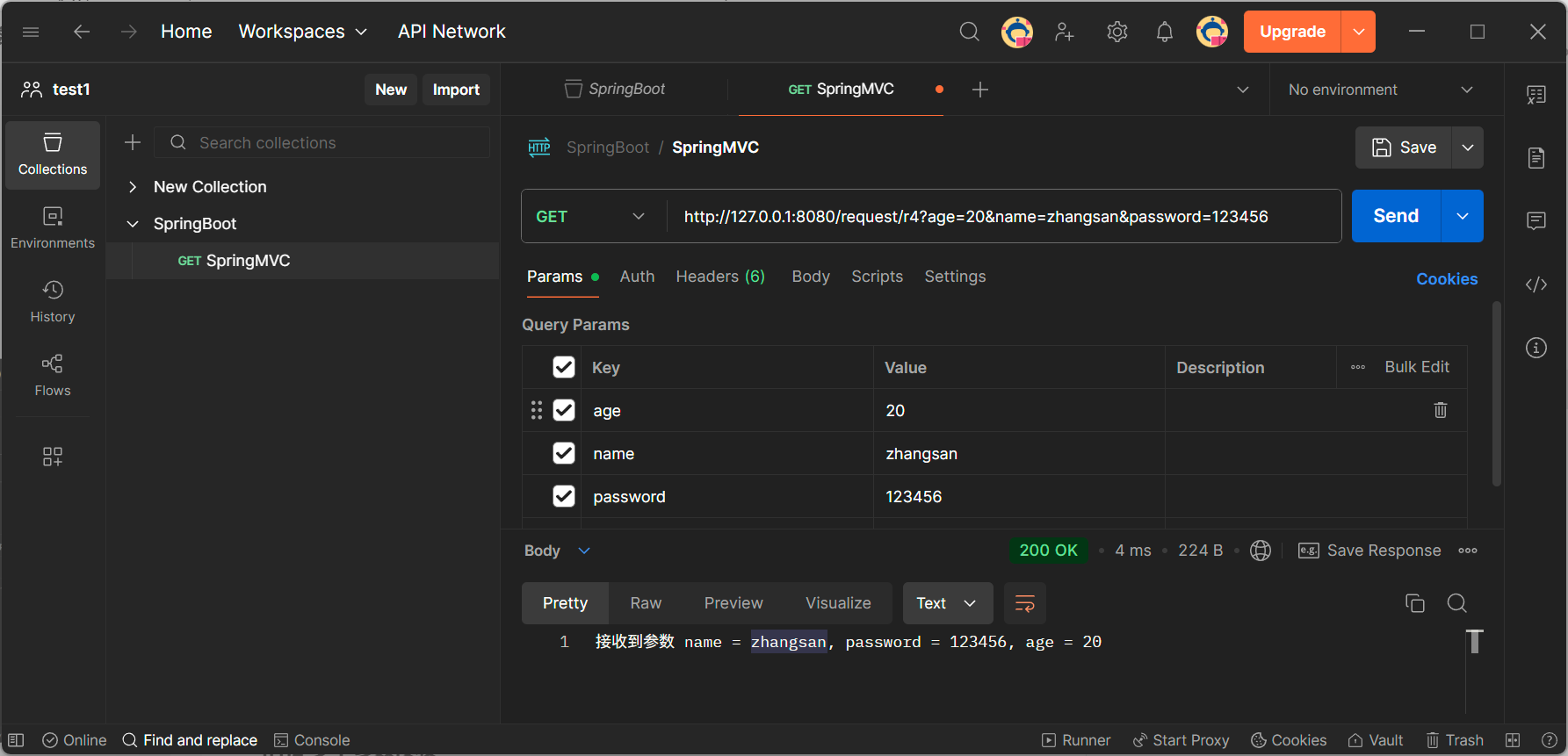Switch to the Auth tab
1568x756 pixels.
pyautogui.click(x=637, y=277)
